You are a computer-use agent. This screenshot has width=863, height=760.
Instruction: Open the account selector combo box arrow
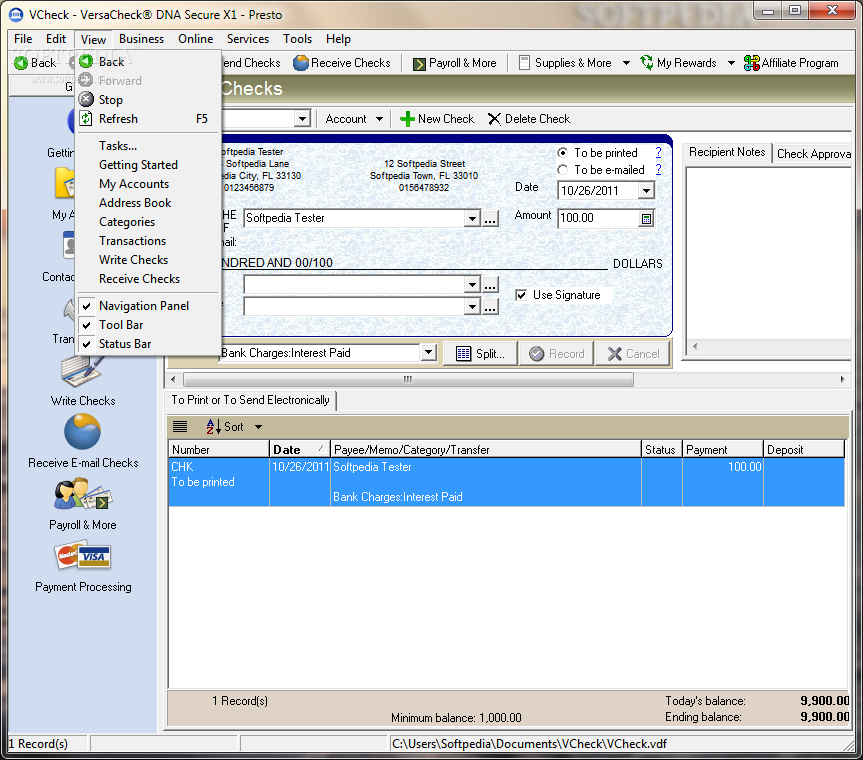pos(302,118)
